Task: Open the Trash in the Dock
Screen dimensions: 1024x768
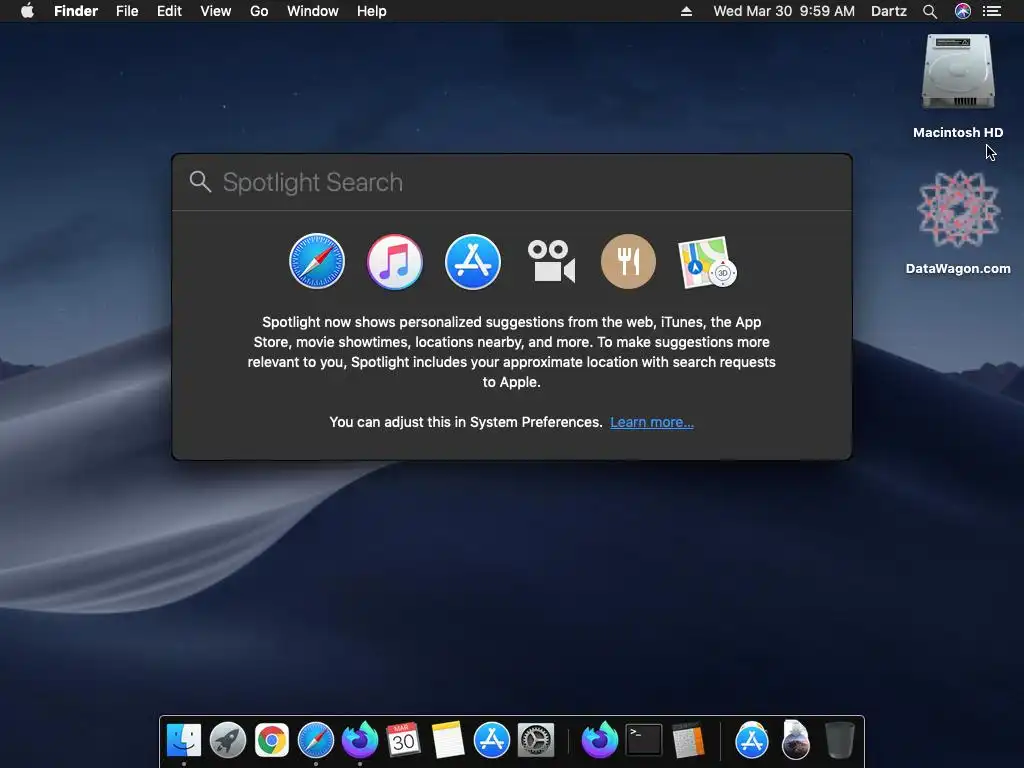Action: 840,740
